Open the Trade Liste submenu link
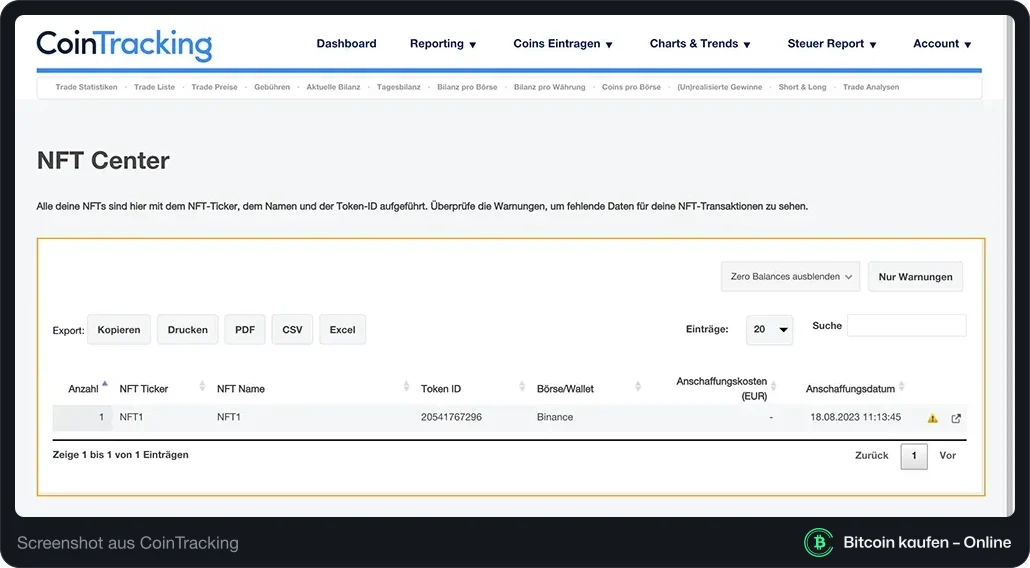Image resolution: width=1030 pixels, height=568 pixels. click(154, 87)
